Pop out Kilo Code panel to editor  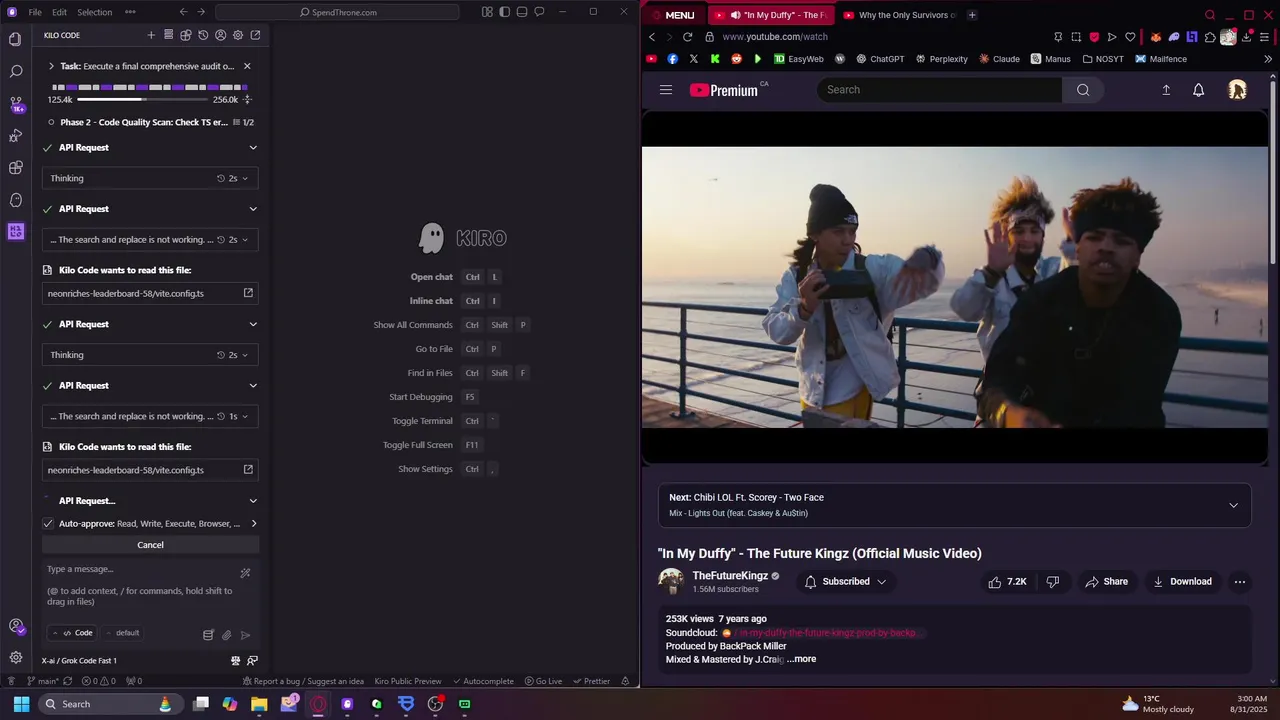tap(255, 35)
